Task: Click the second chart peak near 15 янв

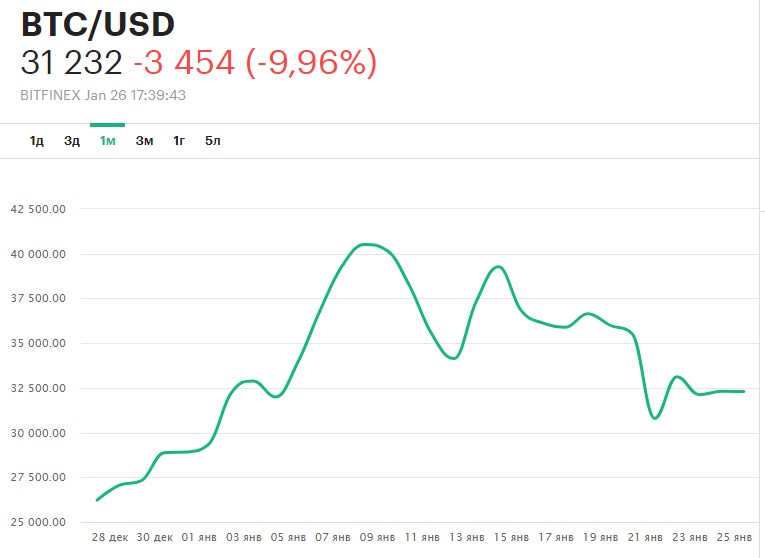Action: tap(497, 267)
